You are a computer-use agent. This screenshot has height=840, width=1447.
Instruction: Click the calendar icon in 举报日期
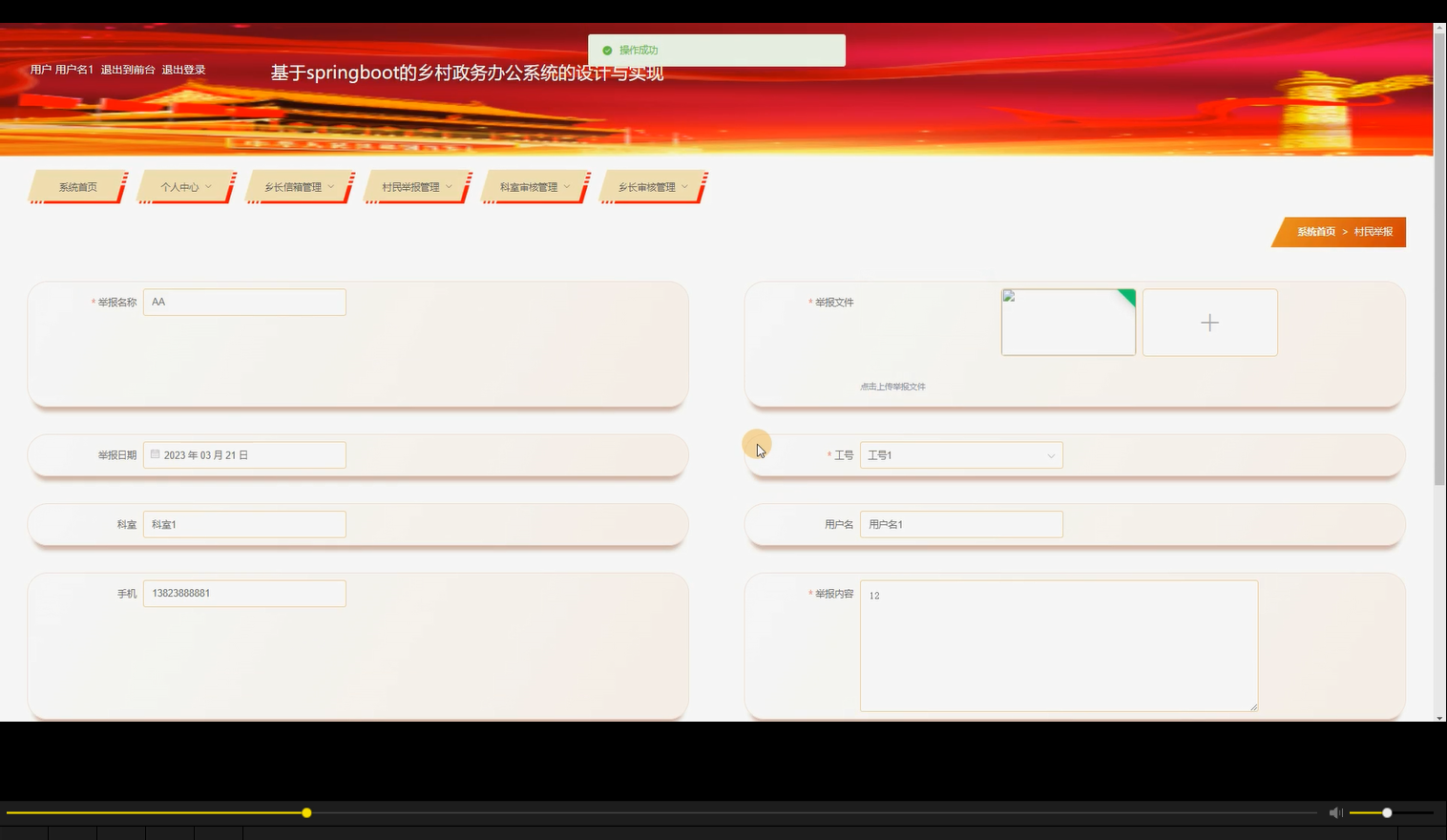point(155,454)
